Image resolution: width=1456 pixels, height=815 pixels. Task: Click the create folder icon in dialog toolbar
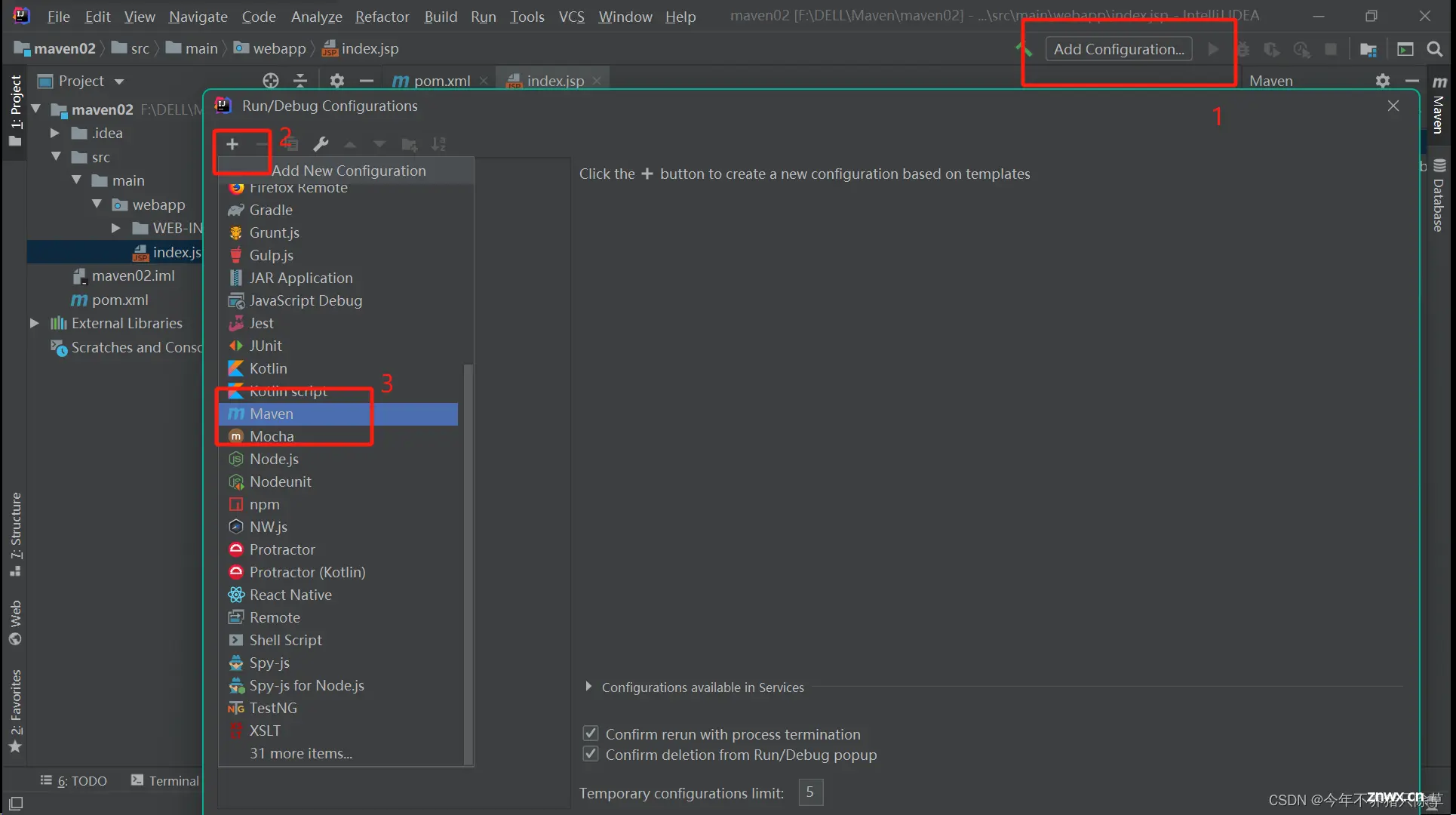[410, 144]
